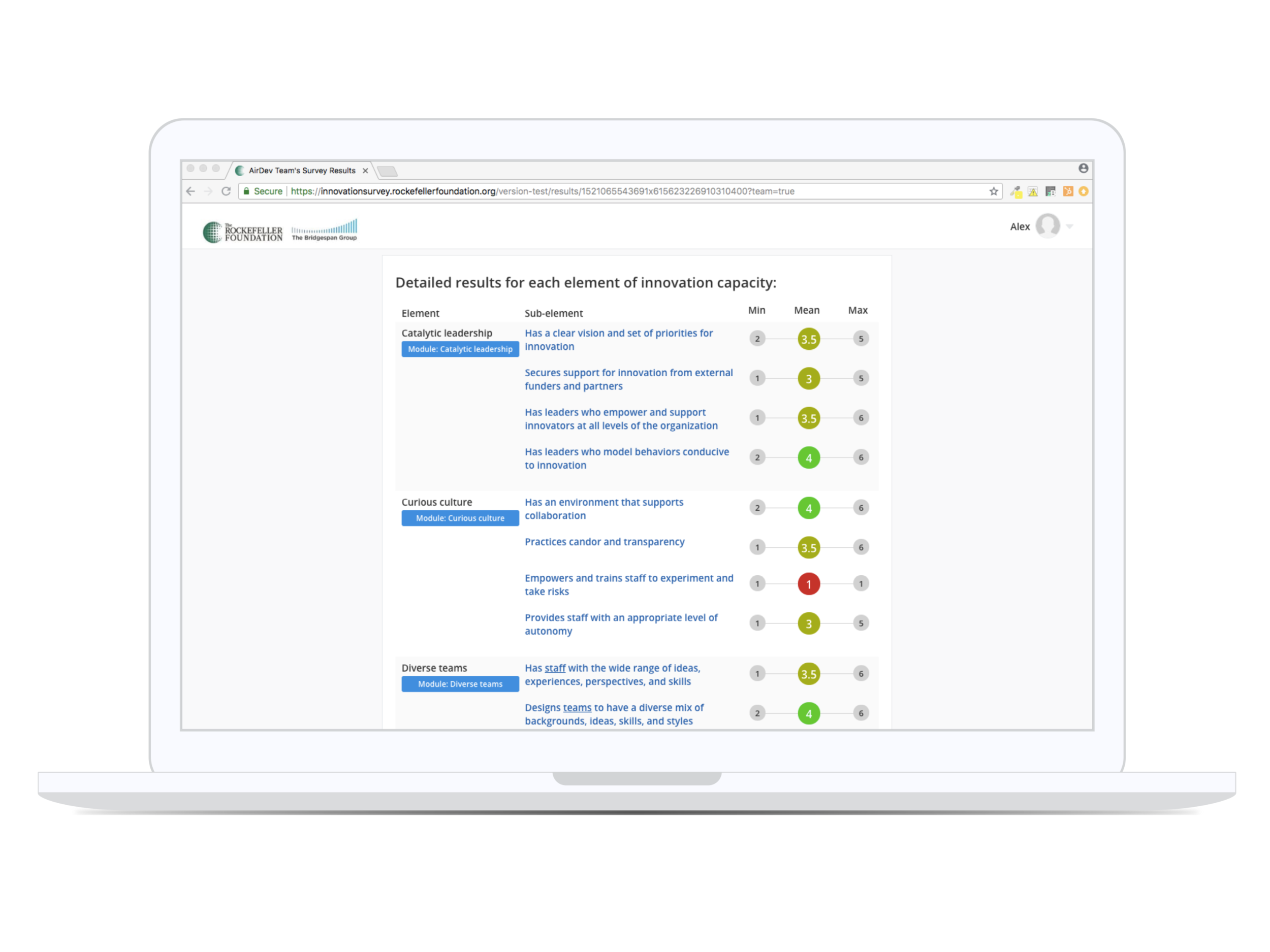Click Alex's profile avatar
The height and width of the screenshot is (952, 1270).
point(1048,225)
